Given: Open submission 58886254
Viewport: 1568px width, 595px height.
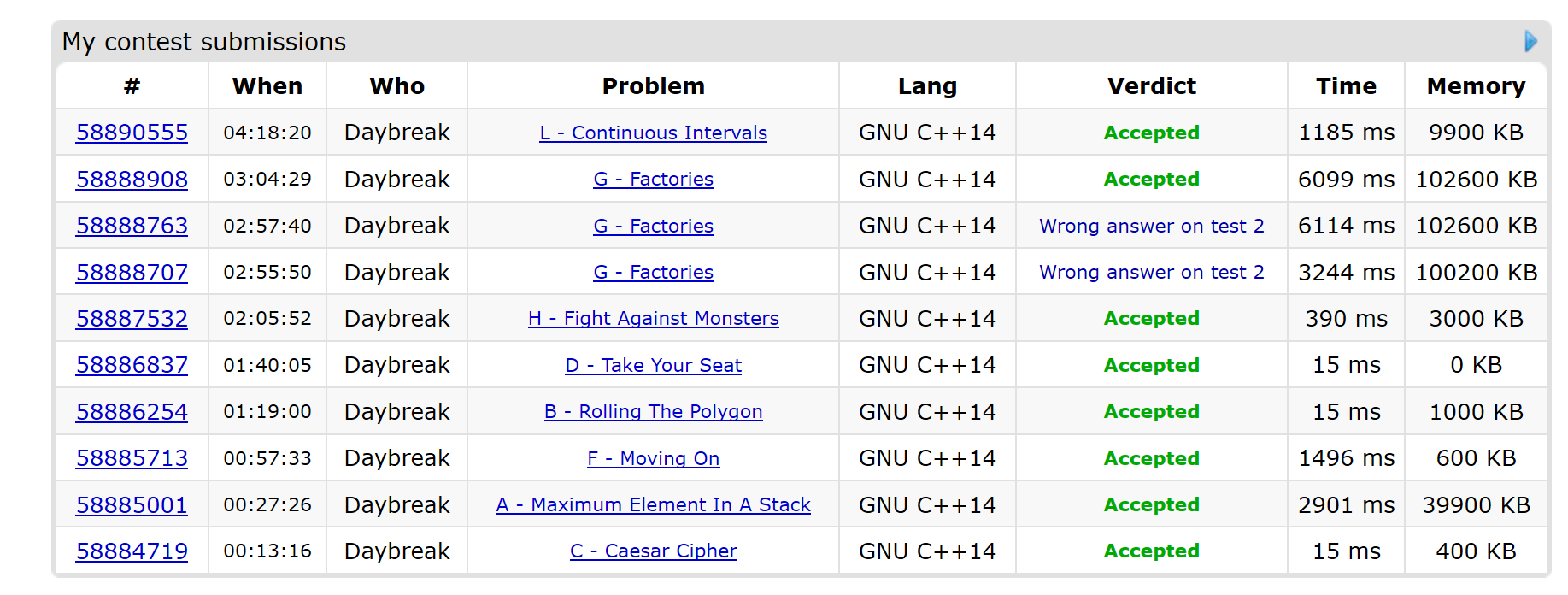Looking at the screenshot, I should point(132,412).
